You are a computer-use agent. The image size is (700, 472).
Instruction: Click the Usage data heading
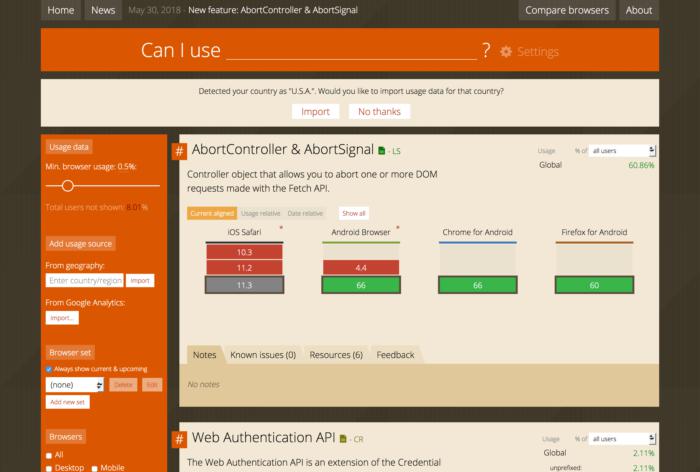[69, 147]
